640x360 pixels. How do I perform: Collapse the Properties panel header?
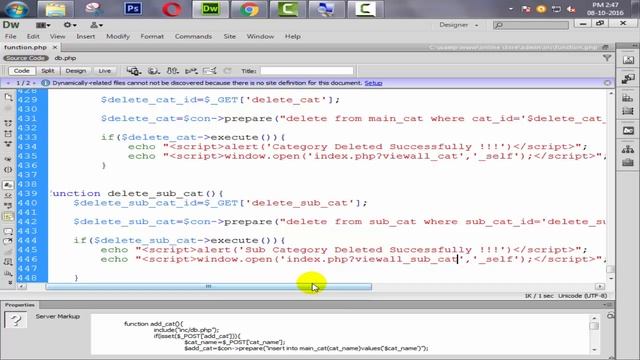coord(20,305)
